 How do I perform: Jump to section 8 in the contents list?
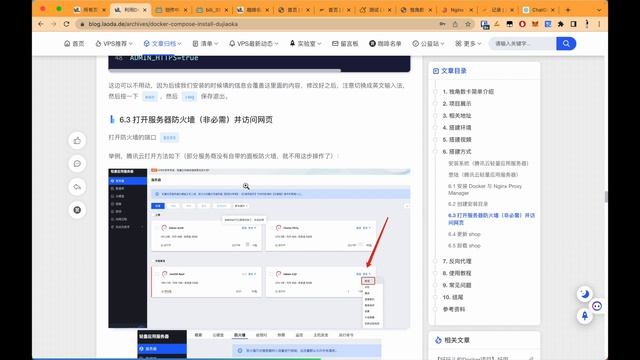click(457, 273)
